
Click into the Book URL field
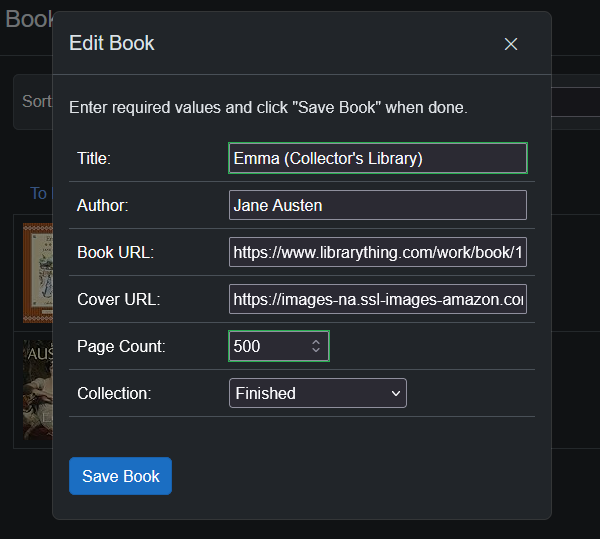pyautogui.click(x=377, y=252)
